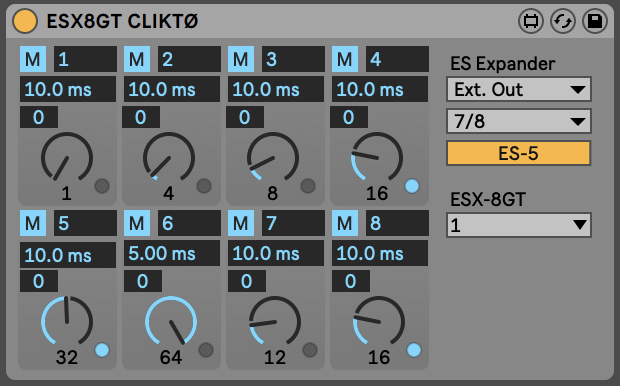
Task: Click the gray LED next to knob 12
Action: click(310, 350)
